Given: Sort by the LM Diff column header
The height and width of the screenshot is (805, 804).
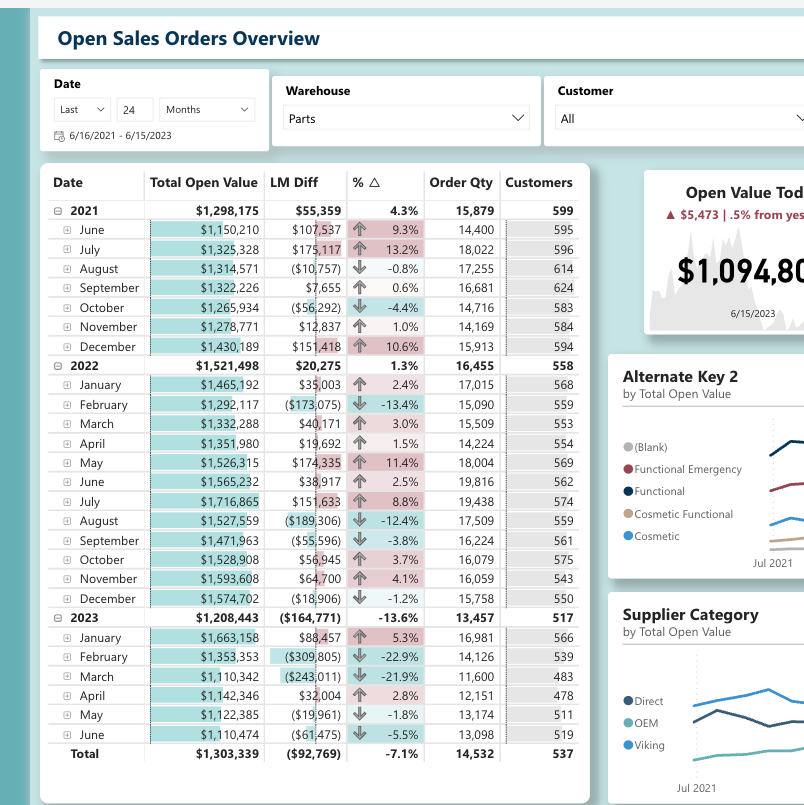Looking at the screenshot, I should 294,183.
